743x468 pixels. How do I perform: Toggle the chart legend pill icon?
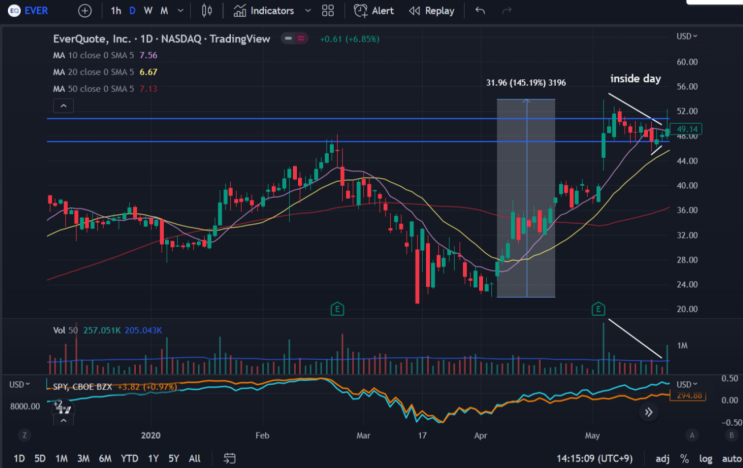[294, 38]
